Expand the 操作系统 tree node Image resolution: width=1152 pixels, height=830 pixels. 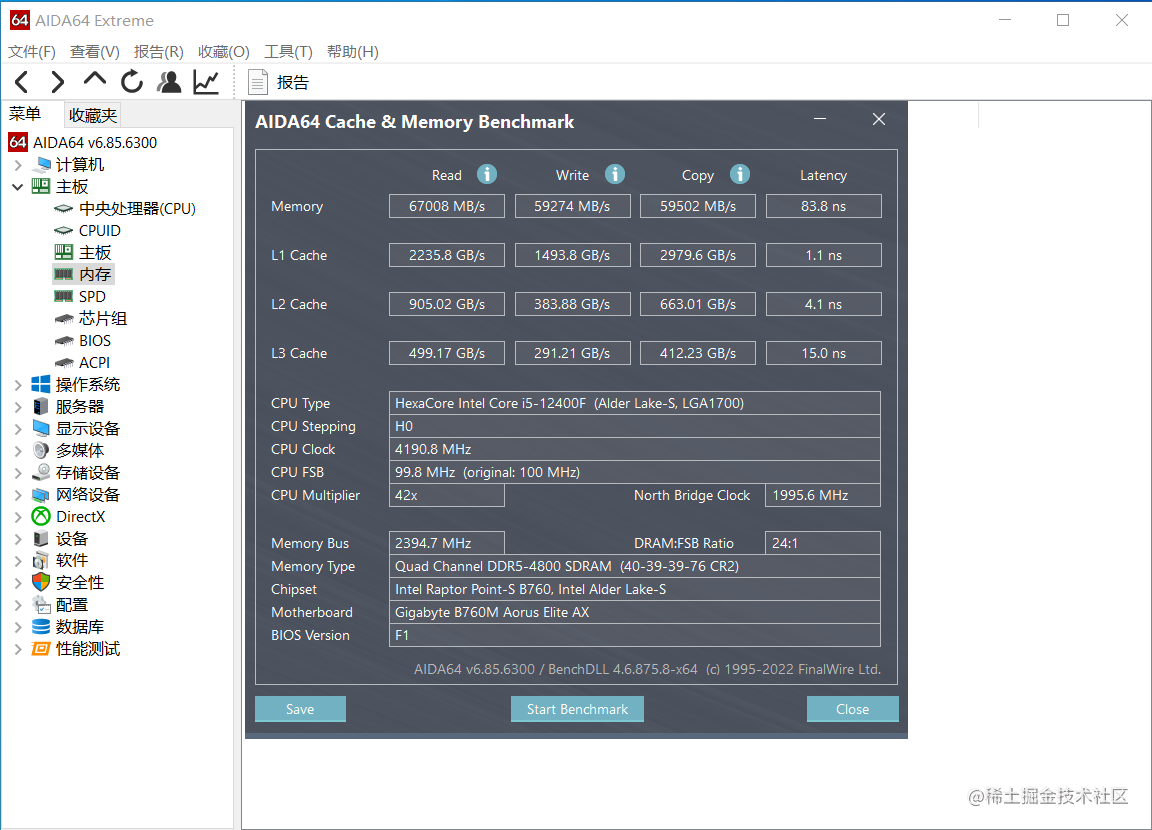pos(18,385)
